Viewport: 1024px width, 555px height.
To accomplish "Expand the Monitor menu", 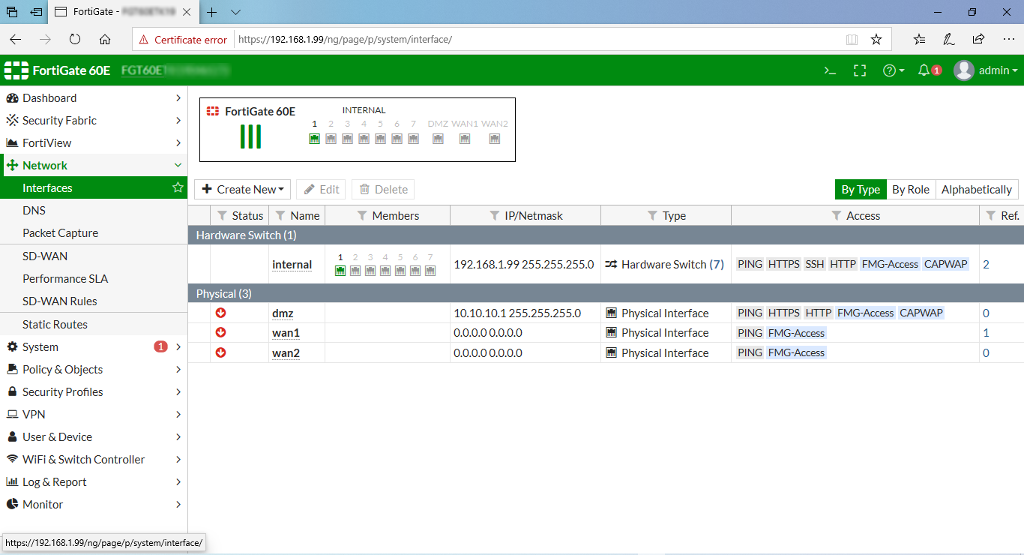I will [93, 505].
